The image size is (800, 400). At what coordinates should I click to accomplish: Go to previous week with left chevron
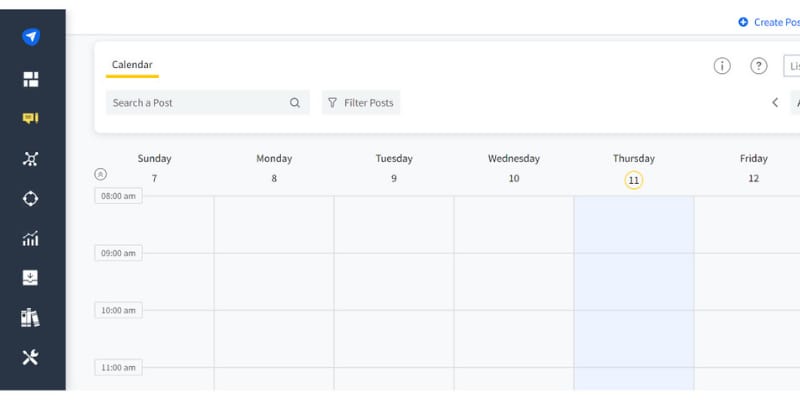[x=775, y=103]
